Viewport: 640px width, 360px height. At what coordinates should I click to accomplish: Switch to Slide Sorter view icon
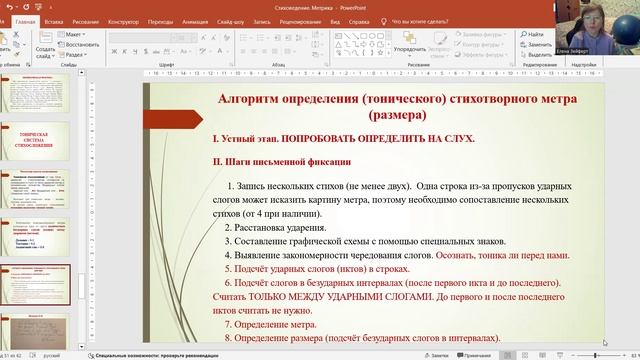coord(525,356)
